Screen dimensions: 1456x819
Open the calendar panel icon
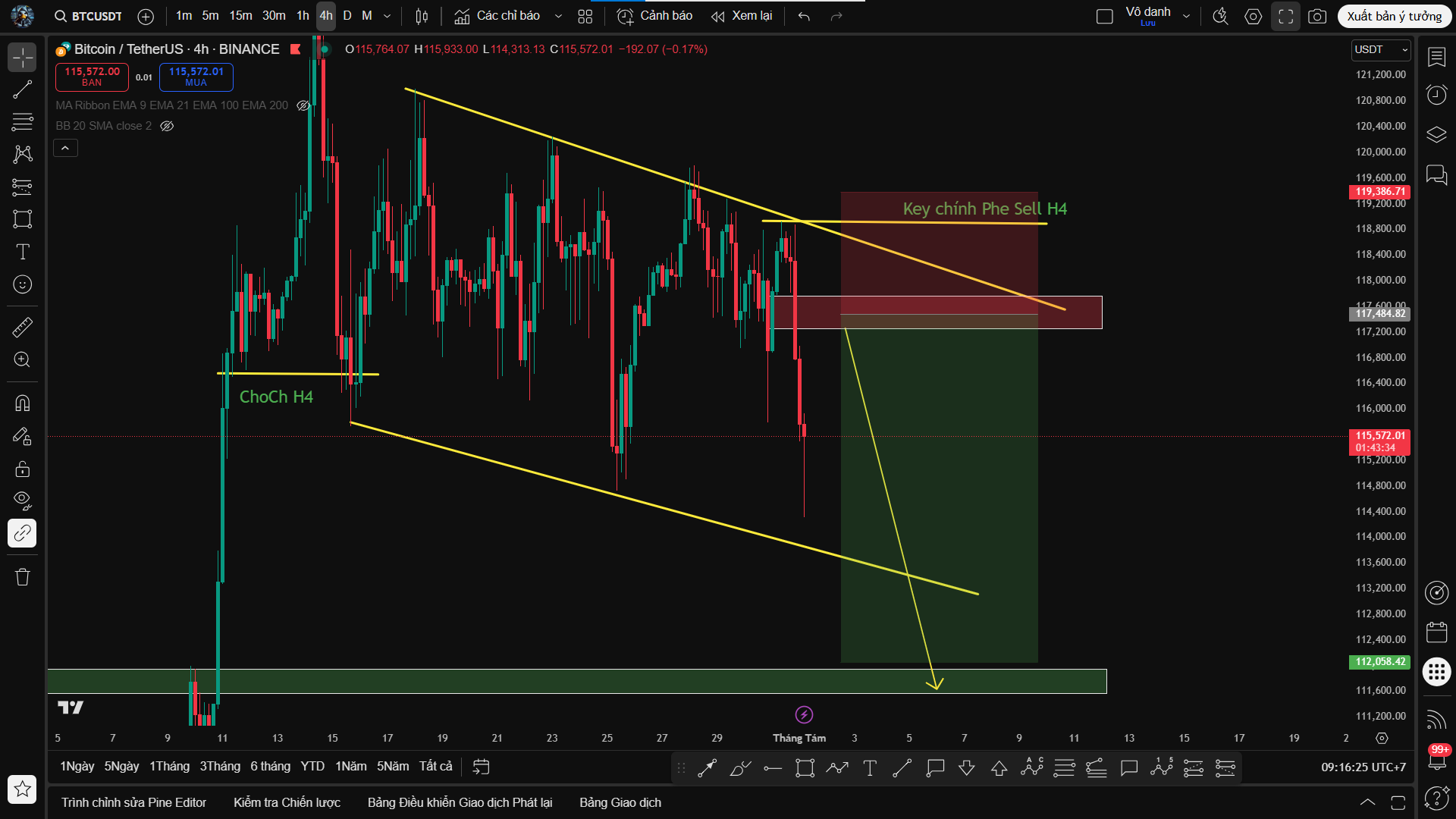click(1437, 632)
